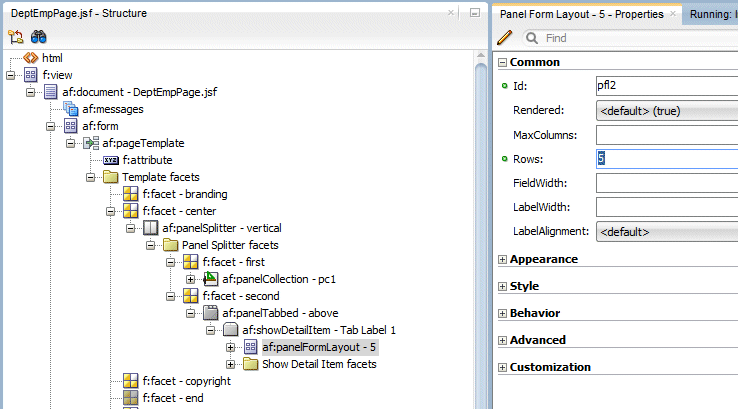This screenshot has width=738, height=409.
Task: Expand the Customization section
Action: tap(503, 368)
